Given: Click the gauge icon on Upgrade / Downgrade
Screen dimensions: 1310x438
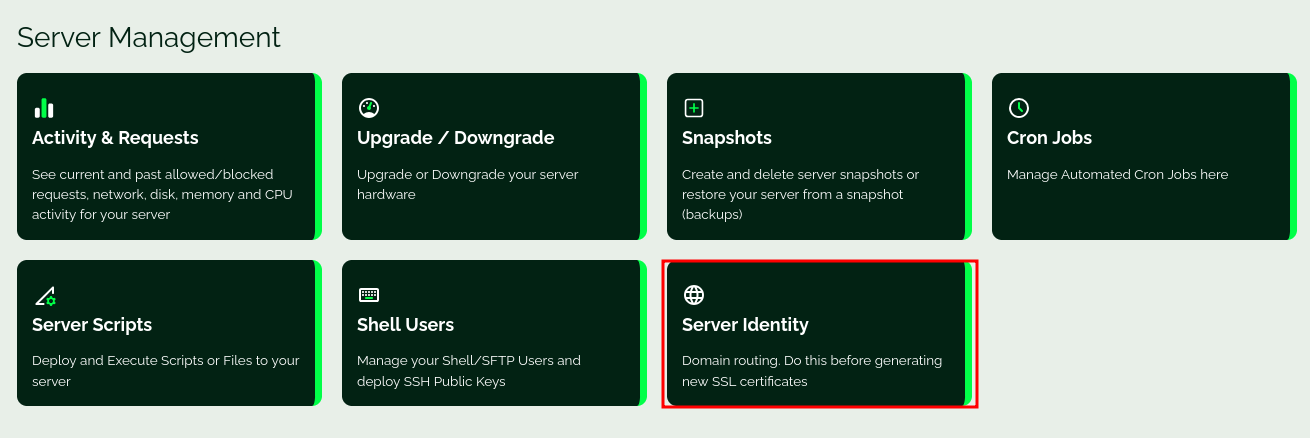Looking at the screenshot, I should pyautogui.click(x=369, y=108).
